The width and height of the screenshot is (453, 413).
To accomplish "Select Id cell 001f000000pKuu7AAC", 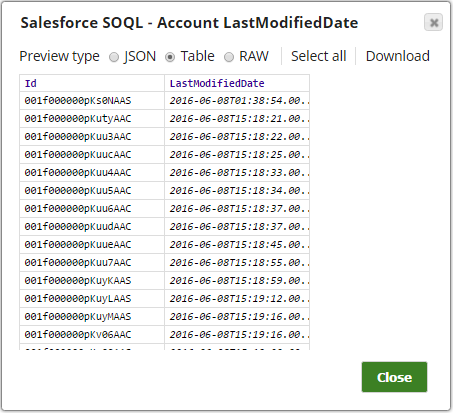I will tap(92, 263).
